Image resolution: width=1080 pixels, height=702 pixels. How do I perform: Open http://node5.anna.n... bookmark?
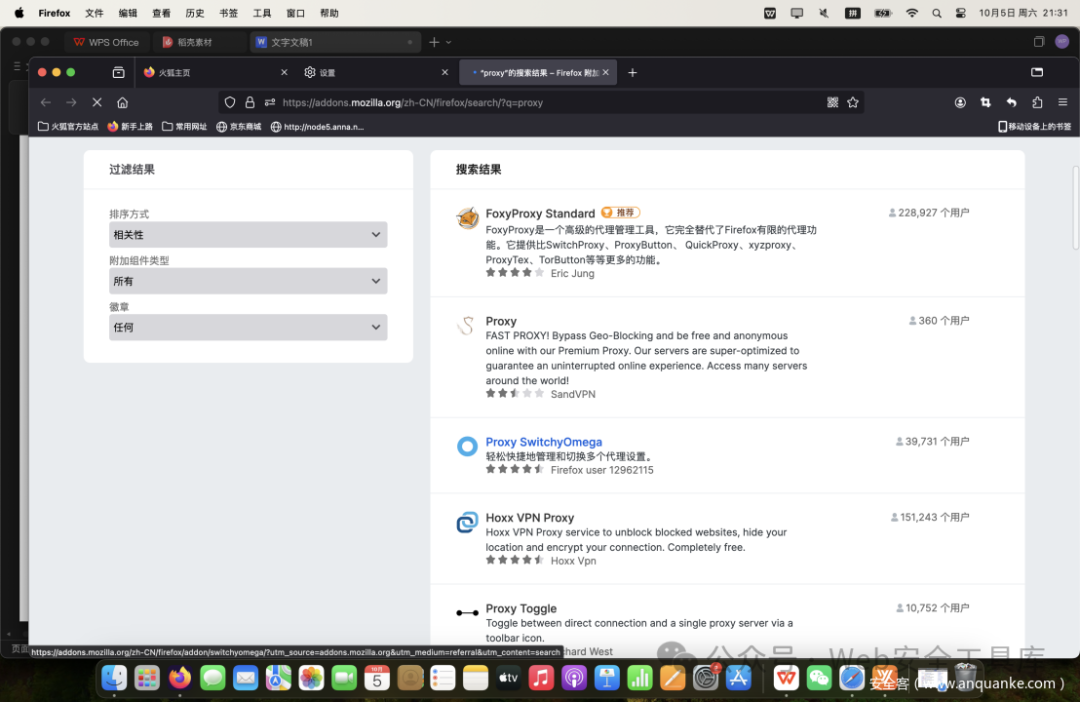pyautogui.click(x=317, y=127)
